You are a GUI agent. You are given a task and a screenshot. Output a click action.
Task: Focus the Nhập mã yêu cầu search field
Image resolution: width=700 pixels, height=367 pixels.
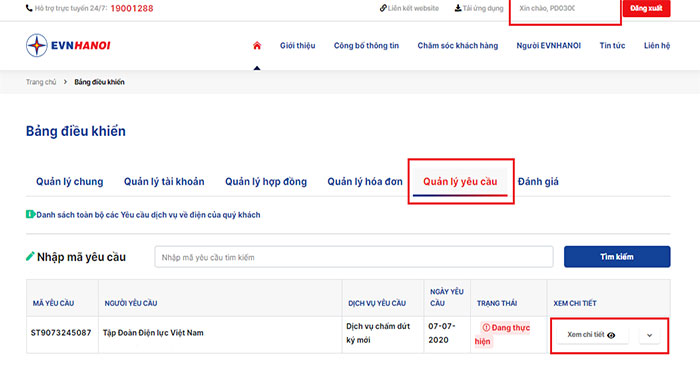click(354, 257)
